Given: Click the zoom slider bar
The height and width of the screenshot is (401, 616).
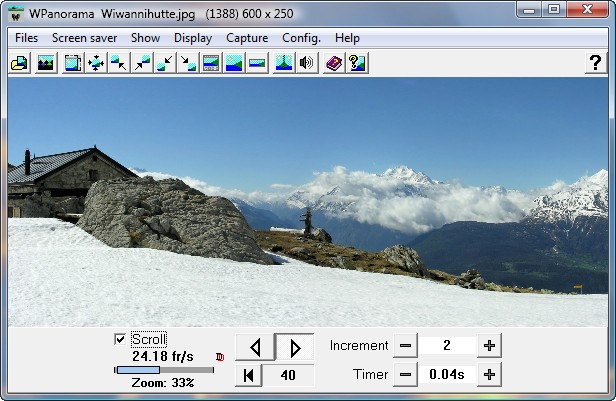Looking at the screenshot, I should pos(164,370).
